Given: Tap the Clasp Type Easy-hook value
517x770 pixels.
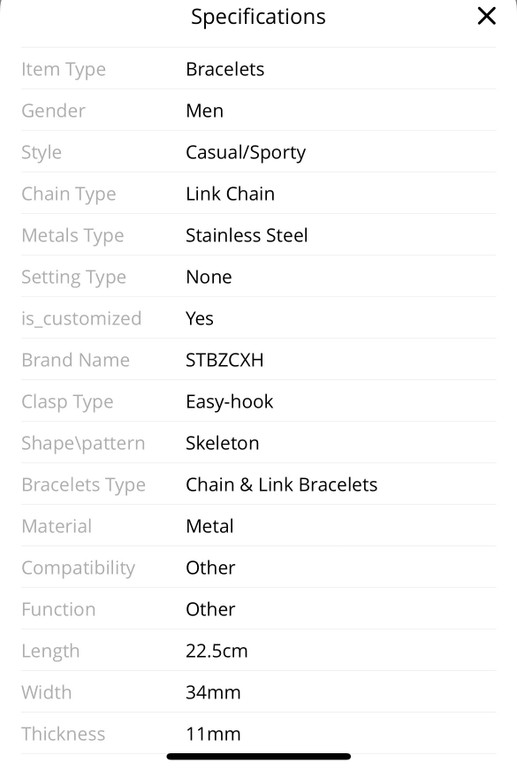Looking at the screenshot, I should tap(229, 402).
